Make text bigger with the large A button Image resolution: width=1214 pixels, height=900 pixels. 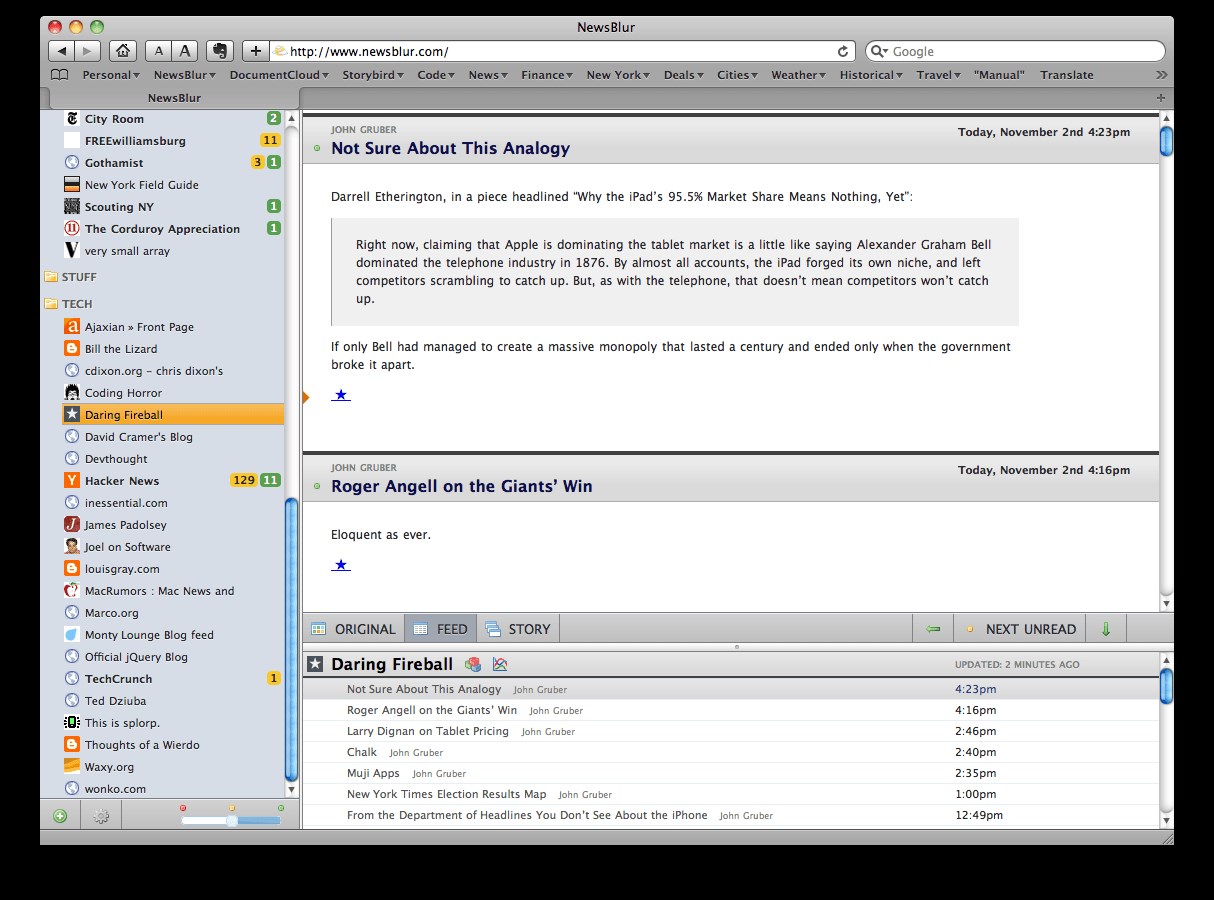tap(185, 51)
